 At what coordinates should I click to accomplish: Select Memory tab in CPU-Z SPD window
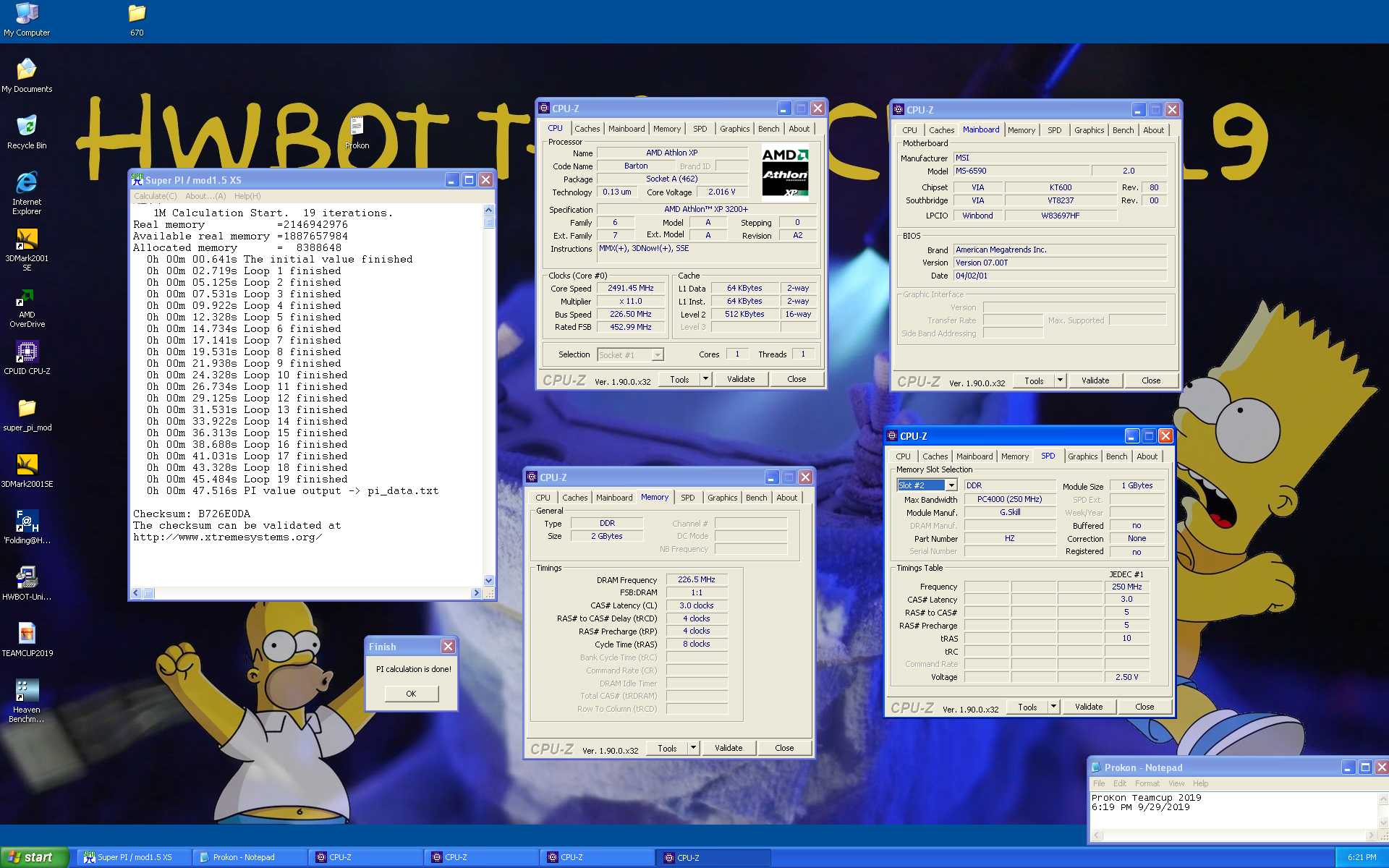pos(1014,456)
